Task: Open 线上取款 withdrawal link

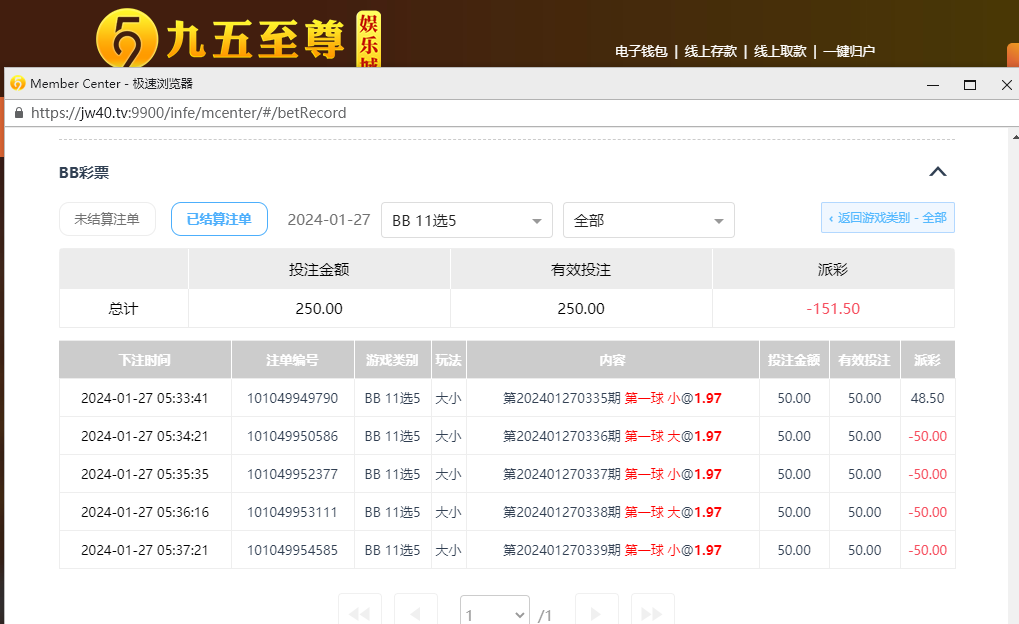Action: tap(779, 51)
